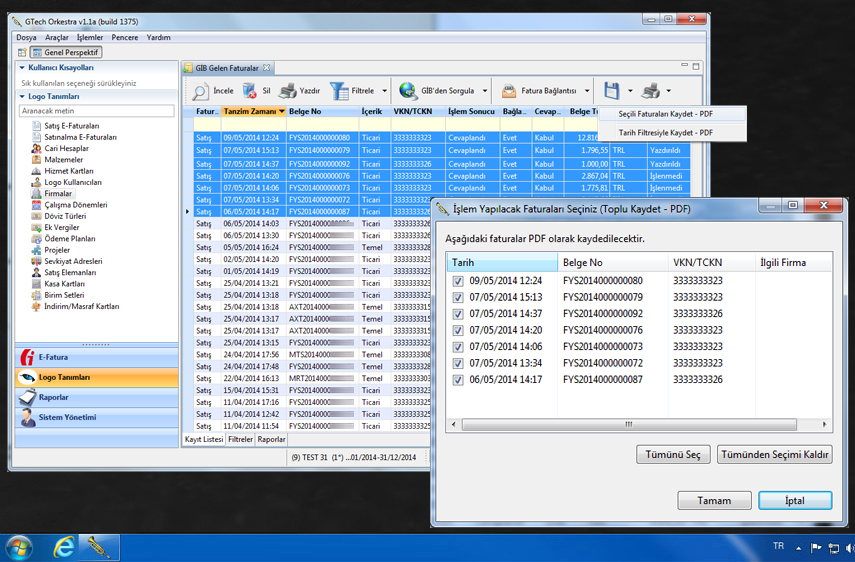Uncheck invoice dated 07/05/2014 14:37

(x=458, y=314)
